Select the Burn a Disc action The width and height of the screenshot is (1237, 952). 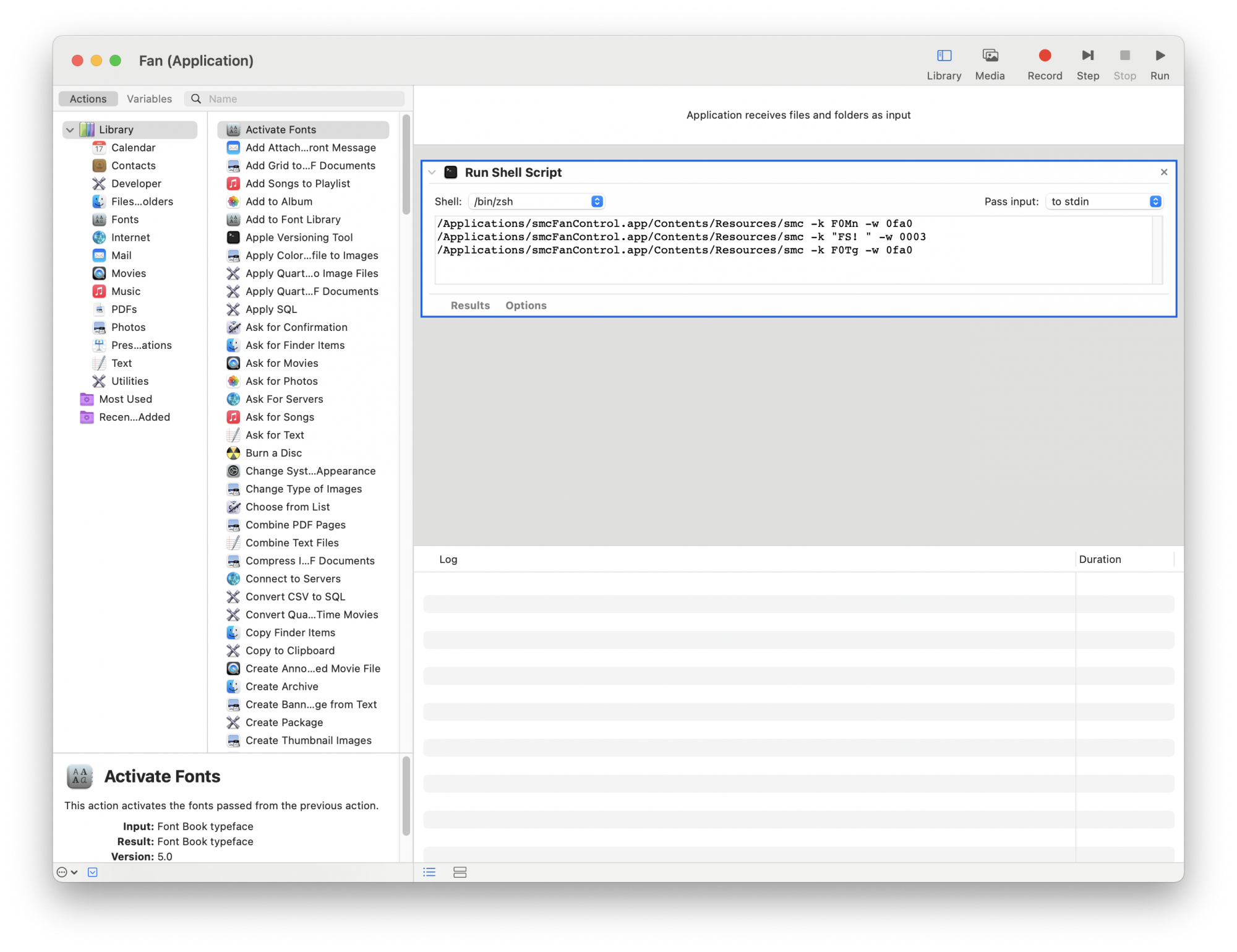(273, 453)
